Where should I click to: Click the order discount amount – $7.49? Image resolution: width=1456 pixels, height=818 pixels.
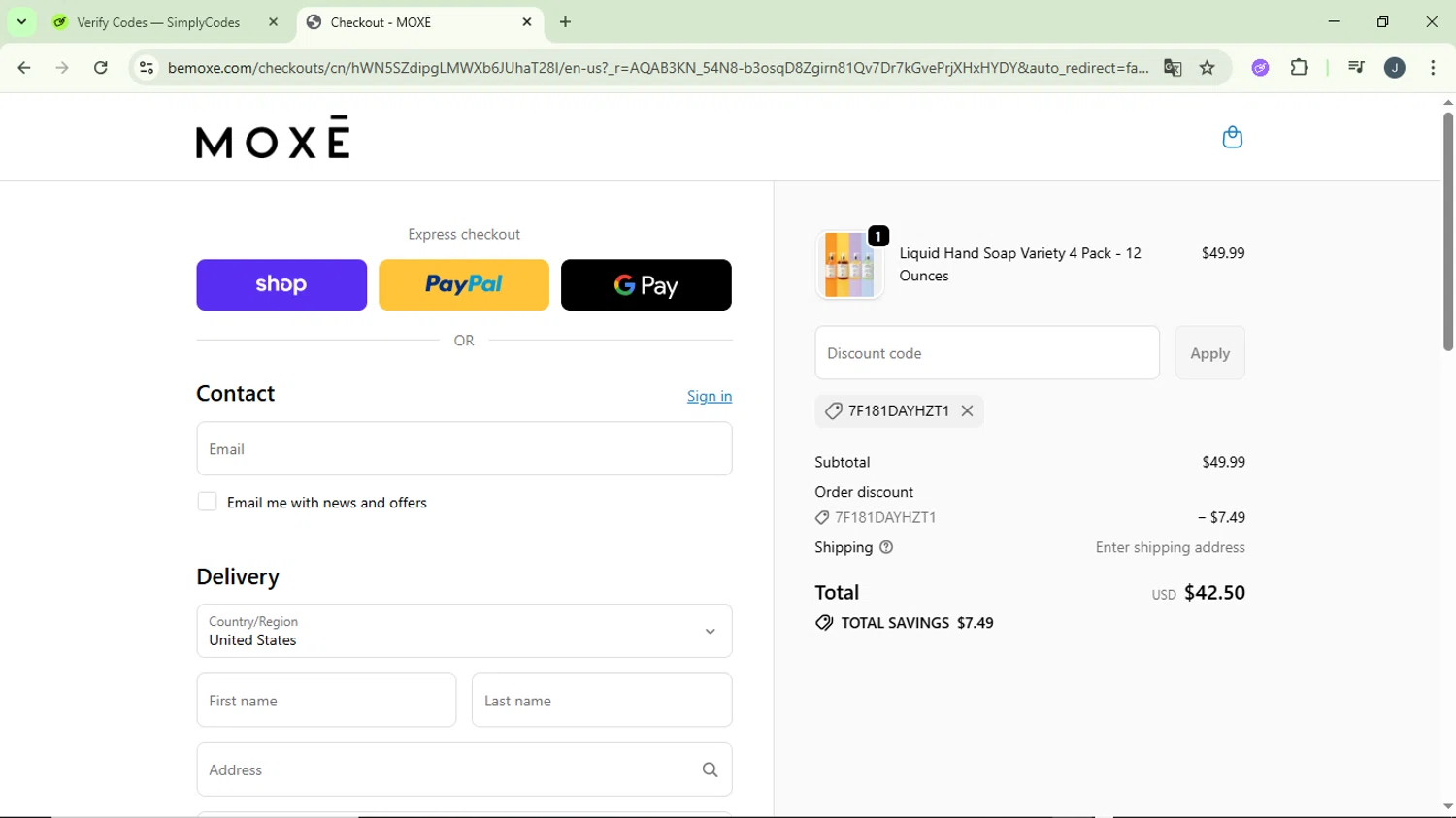(1221, 517)
